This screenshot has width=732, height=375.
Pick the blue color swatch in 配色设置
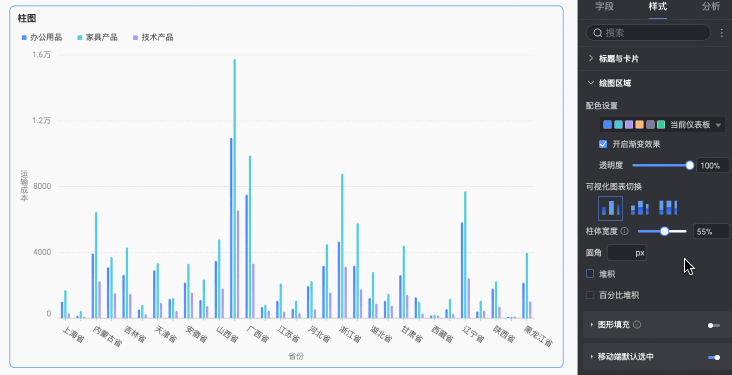(607, 125)
